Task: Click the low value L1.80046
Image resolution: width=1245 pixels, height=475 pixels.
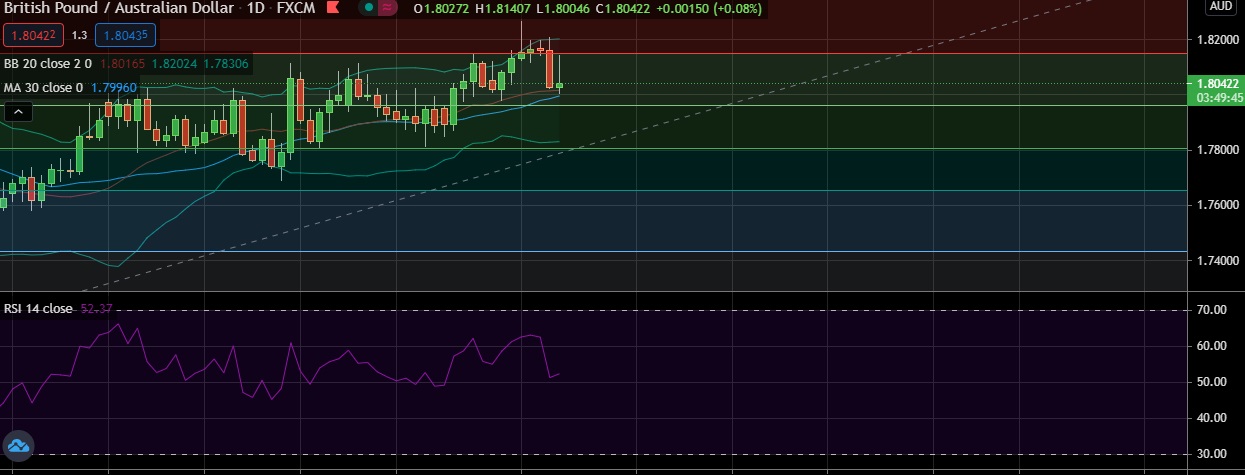Action: click(564, 9)
